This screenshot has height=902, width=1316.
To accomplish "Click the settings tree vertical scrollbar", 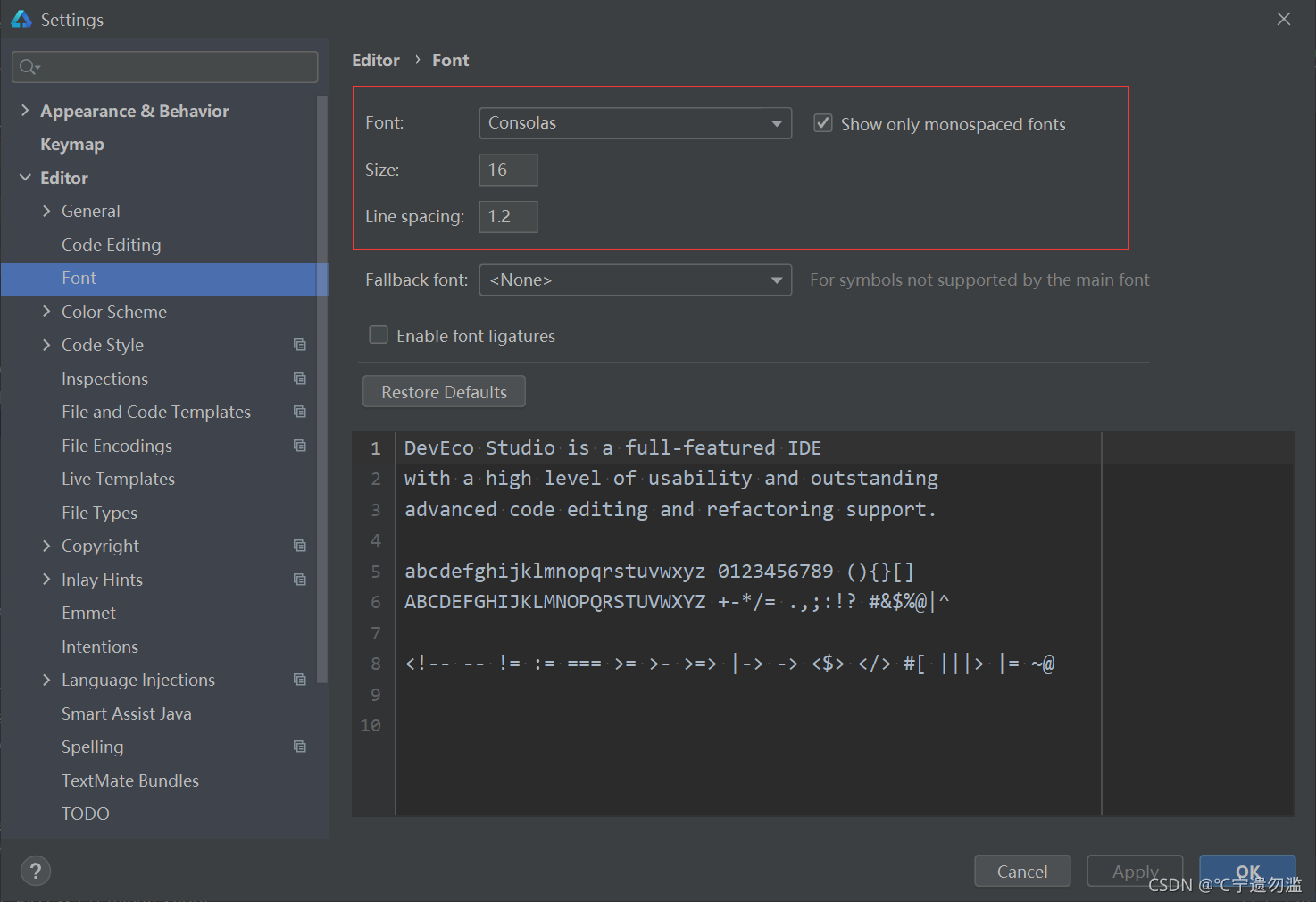I will pyautogui.click(x=322, y=388).
